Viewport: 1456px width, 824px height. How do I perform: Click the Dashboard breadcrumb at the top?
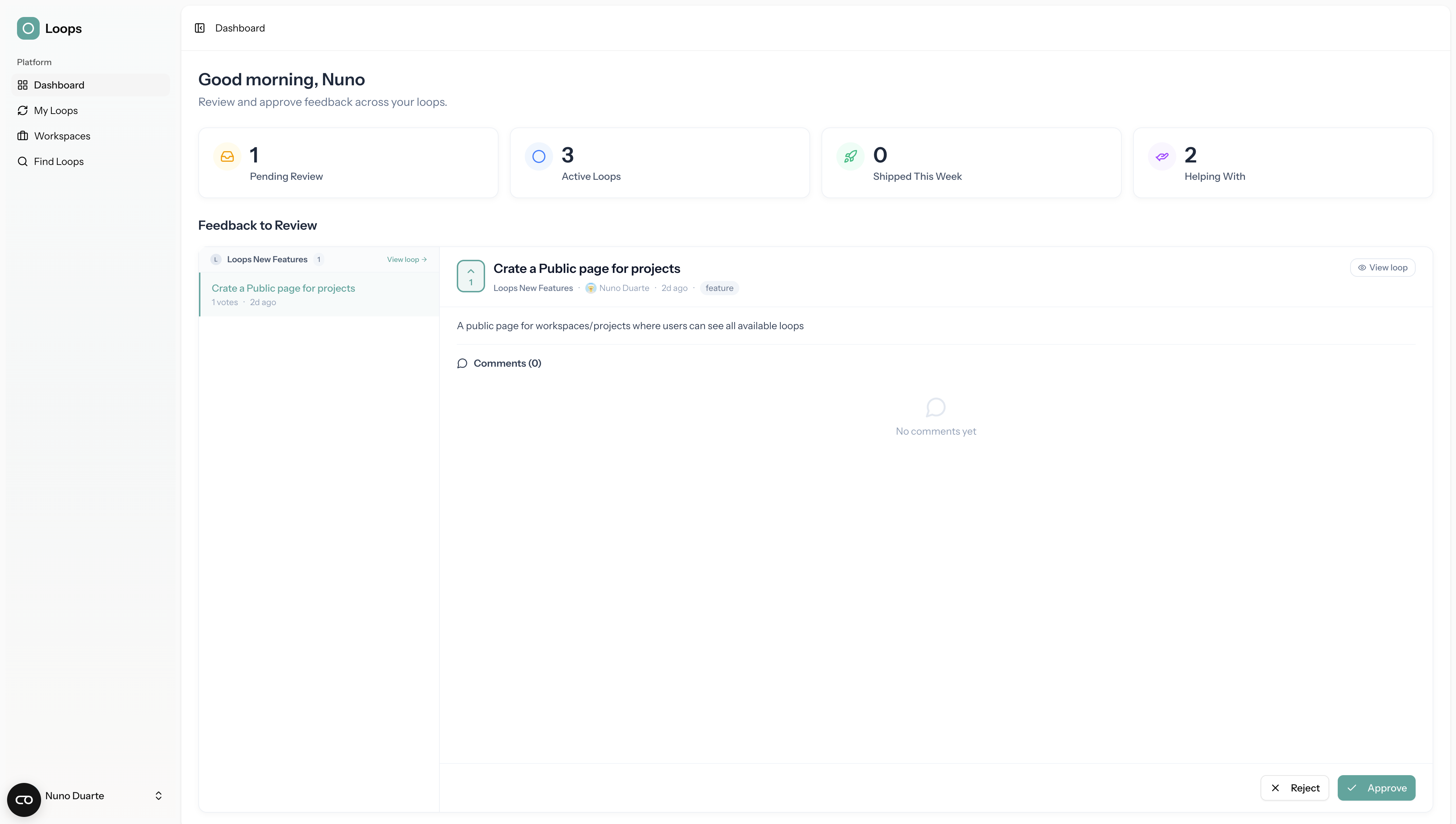coord(239,28)
